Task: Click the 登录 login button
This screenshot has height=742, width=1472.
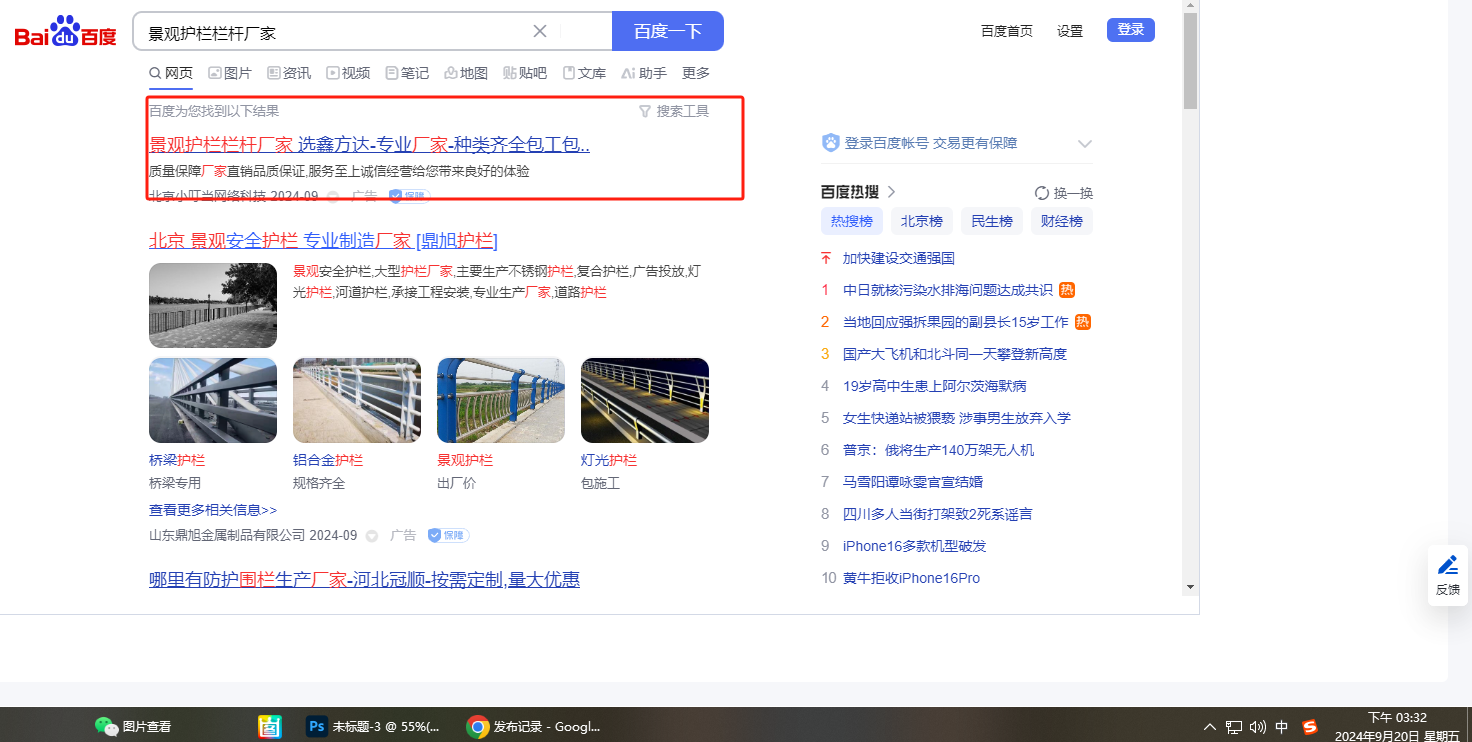Action: click(1131, 30)
